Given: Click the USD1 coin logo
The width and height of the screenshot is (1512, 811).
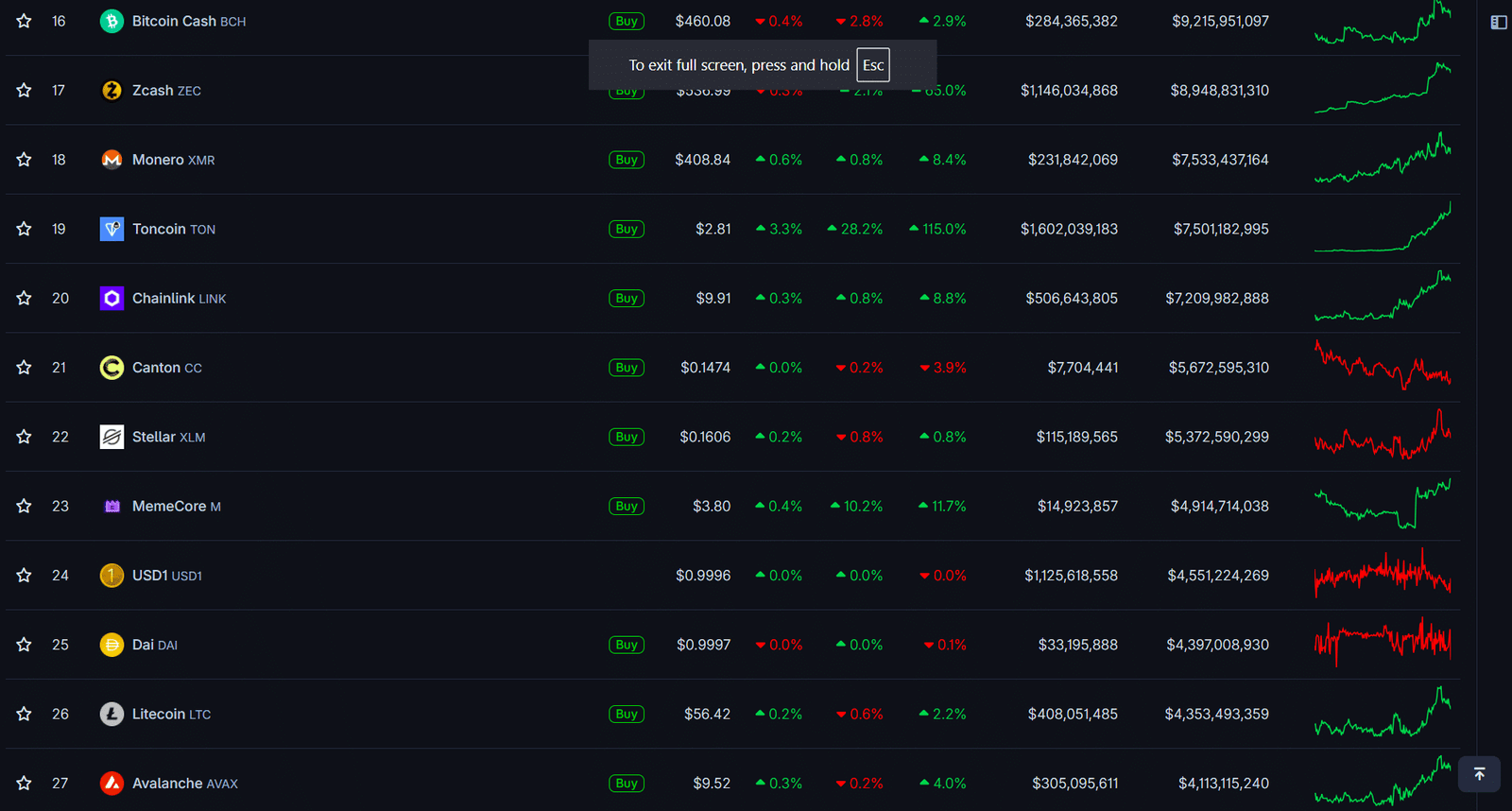Looking at the screenshot, I should (x=112, y=576).
